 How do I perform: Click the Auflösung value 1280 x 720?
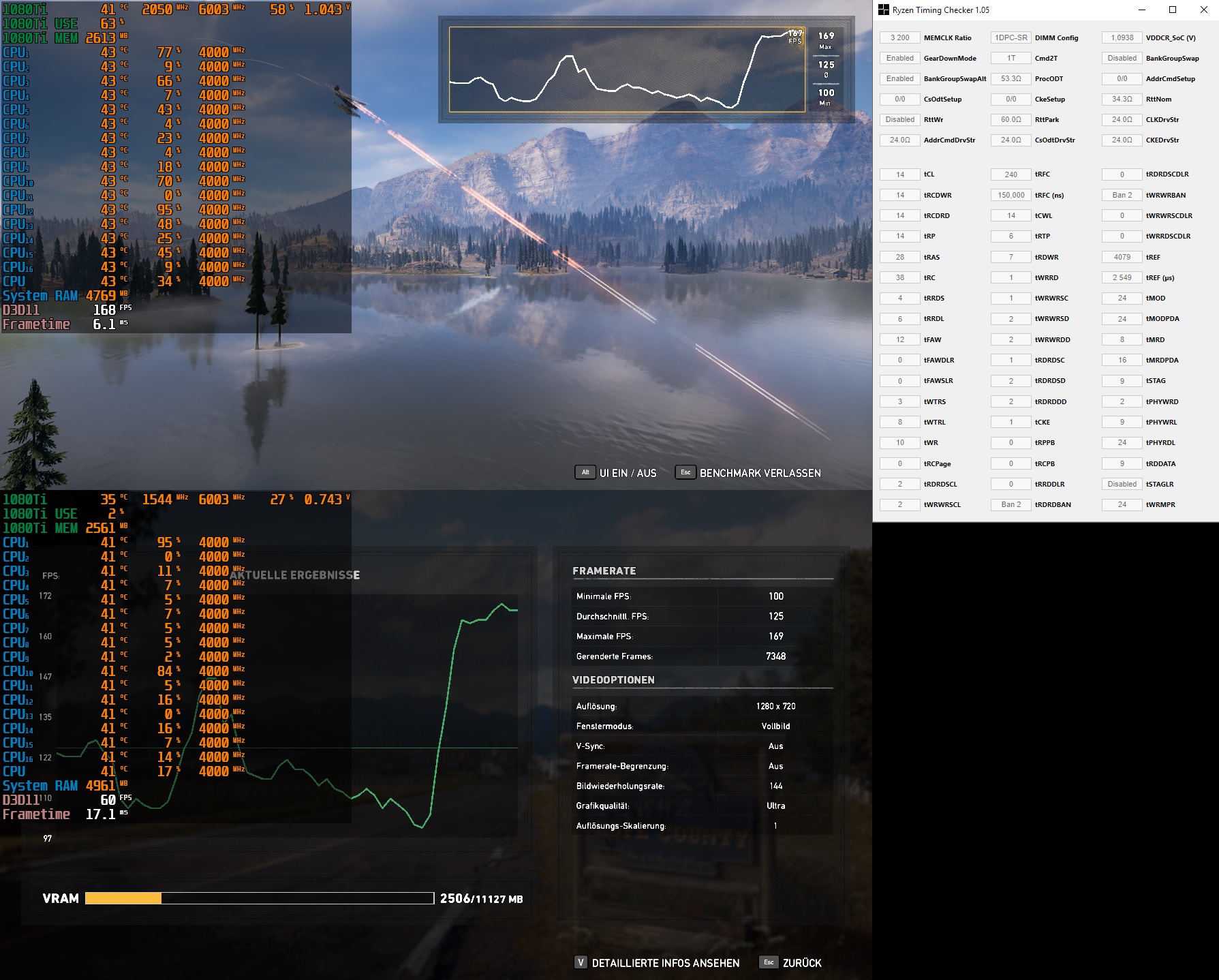(776, 706)
